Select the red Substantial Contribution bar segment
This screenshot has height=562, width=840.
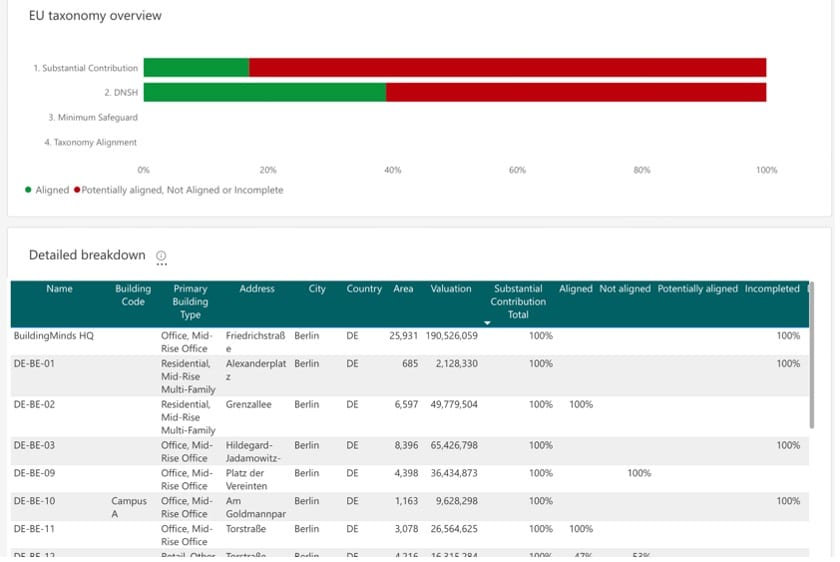pyautogui.click(x=507, y=68)
